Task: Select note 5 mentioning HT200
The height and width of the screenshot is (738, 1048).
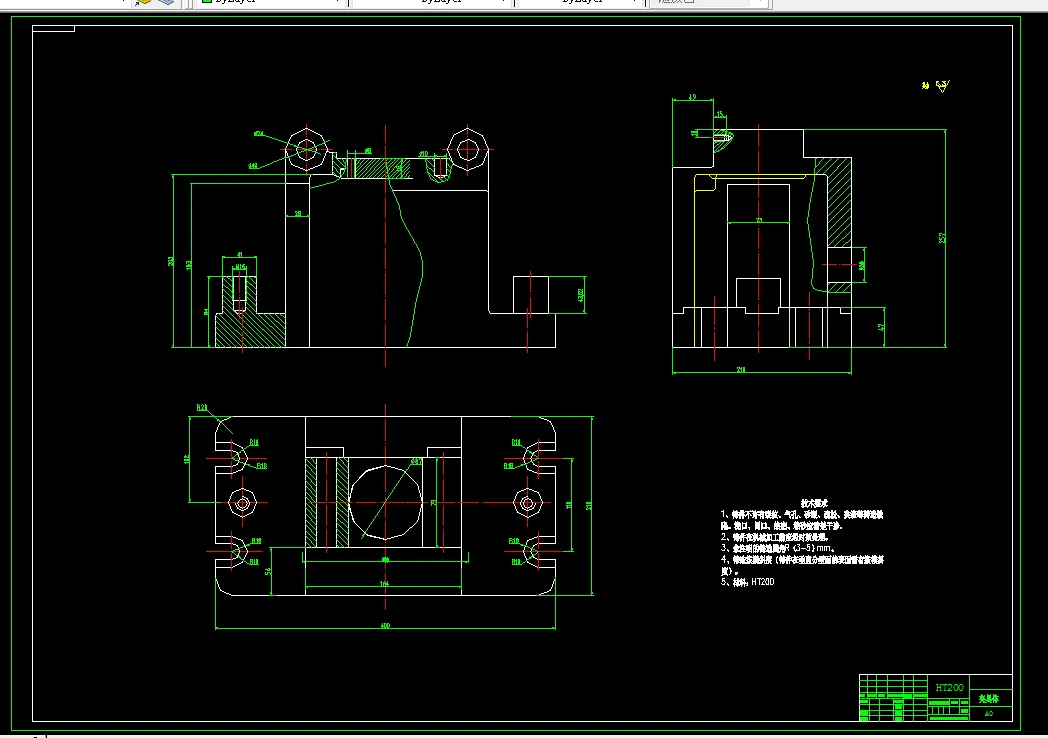Action: [747, 582]
